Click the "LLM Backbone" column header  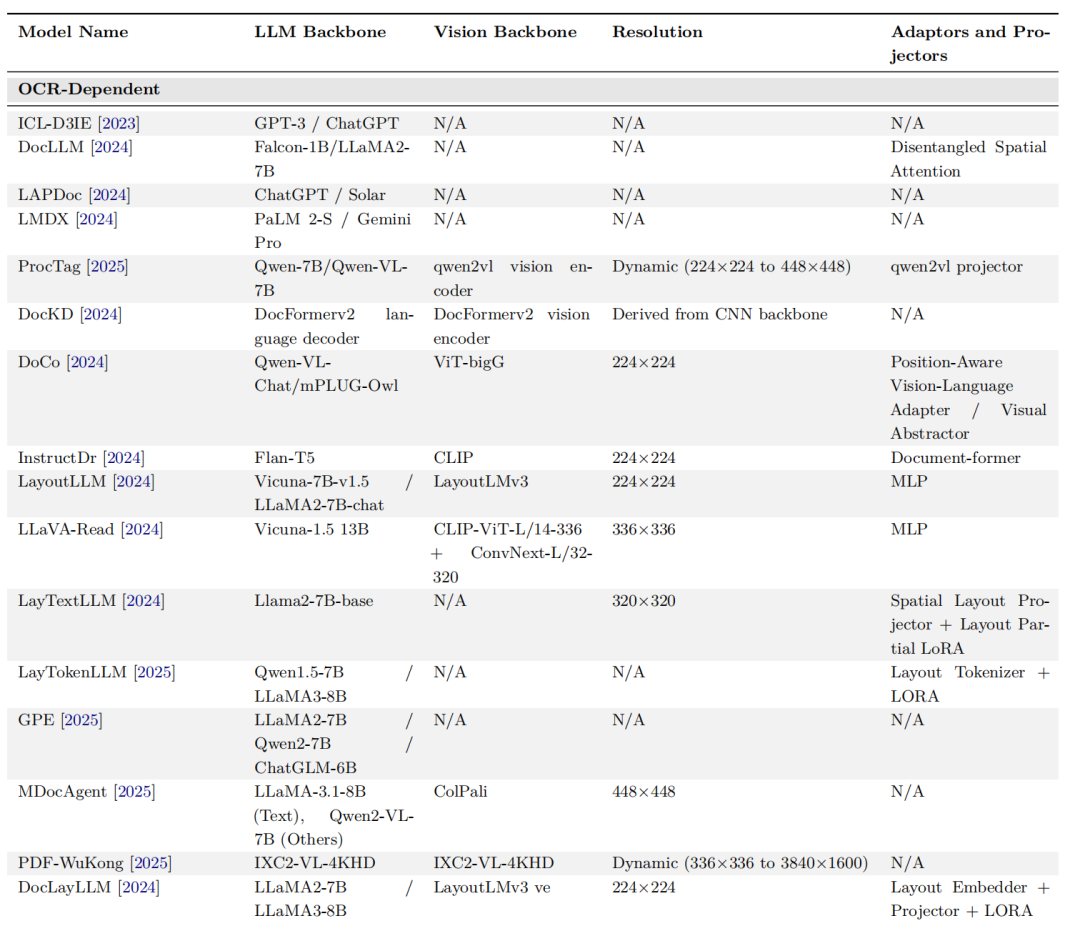pos(320,32)
